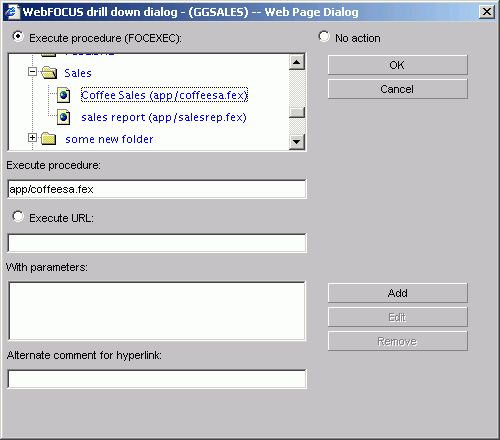Image resolution: width=500 pixels, height=440 pixels.
Task: Click the tree scrollbar up arrow
Action: [297, 62]
